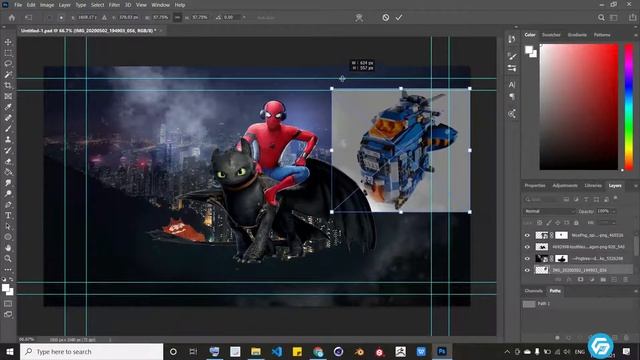
Task: Select the Gradient tool
Action: coord(8,172)
